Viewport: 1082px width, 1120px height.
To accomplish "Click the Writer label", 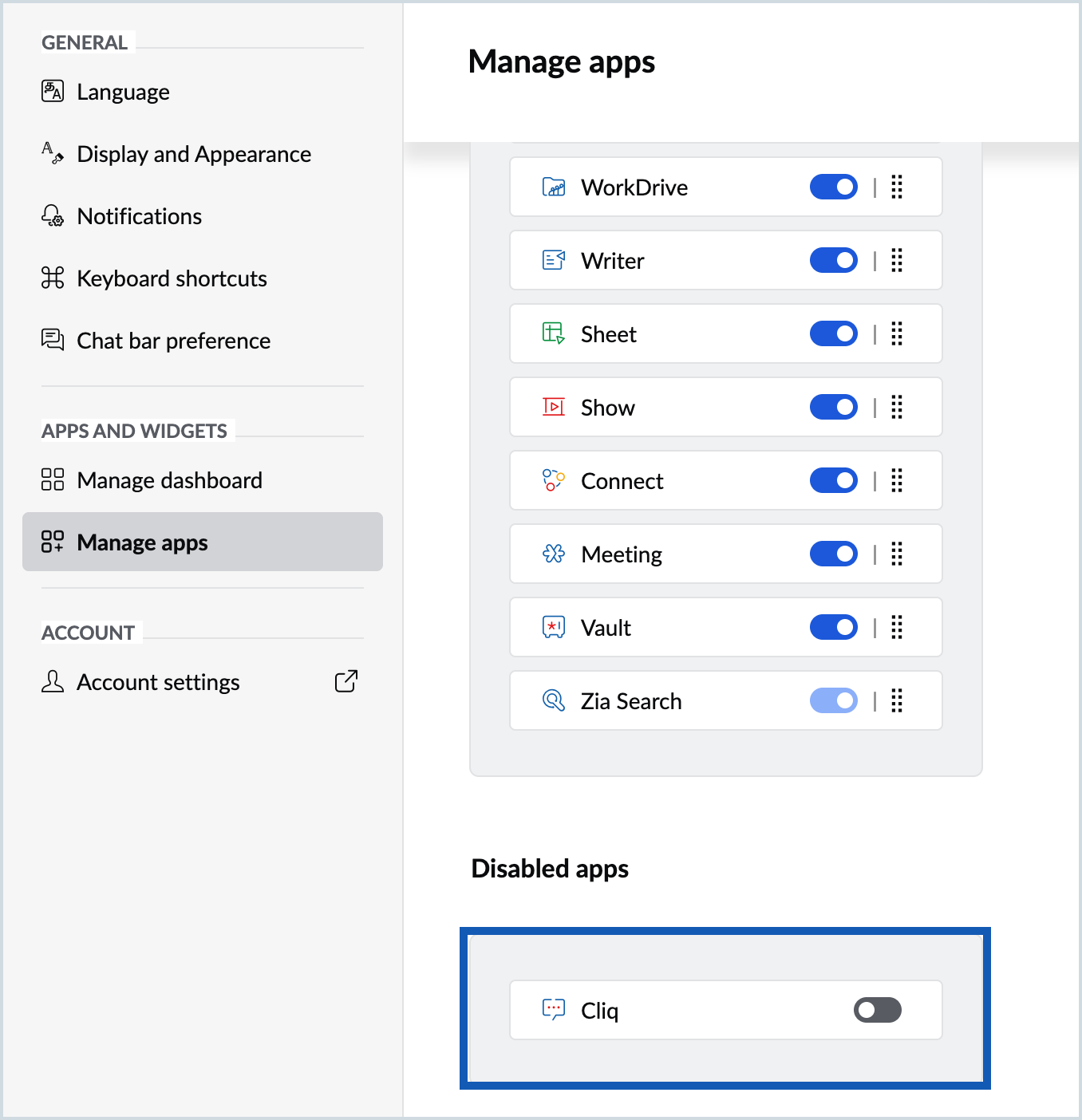I will click(612, 261).
